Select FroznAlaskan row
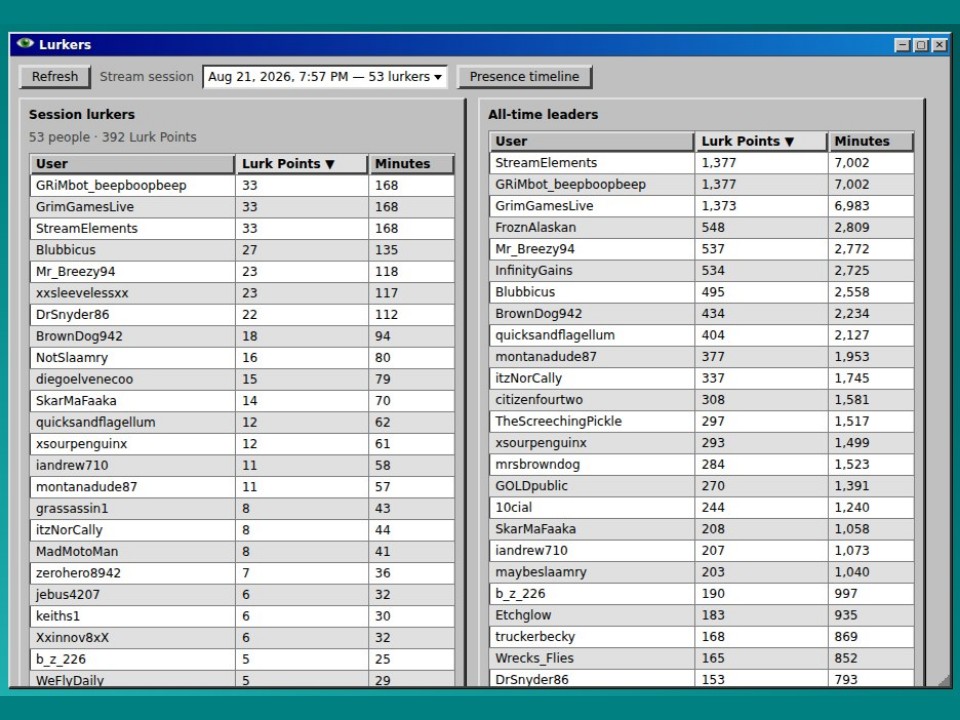960x720 pixels. pos(702,227)
